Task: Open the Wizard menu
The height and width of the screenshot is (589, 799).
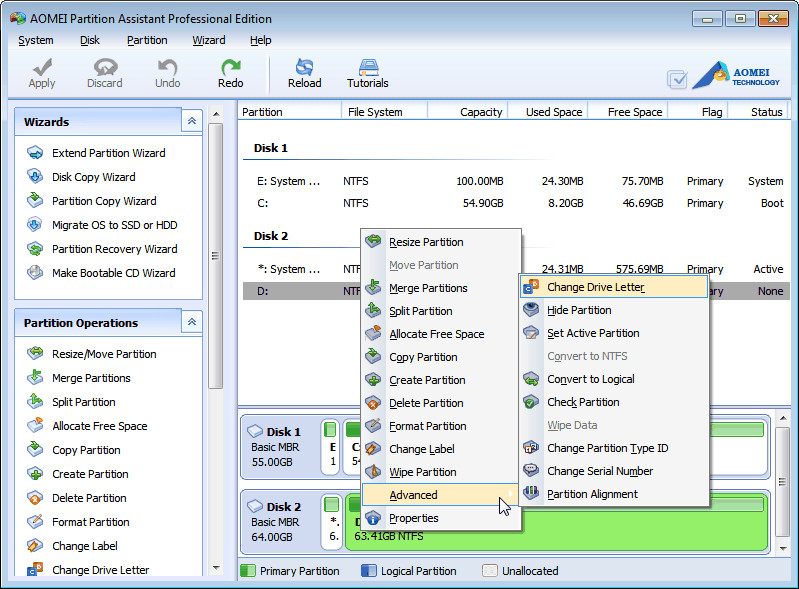Action: tap(208, 40)
